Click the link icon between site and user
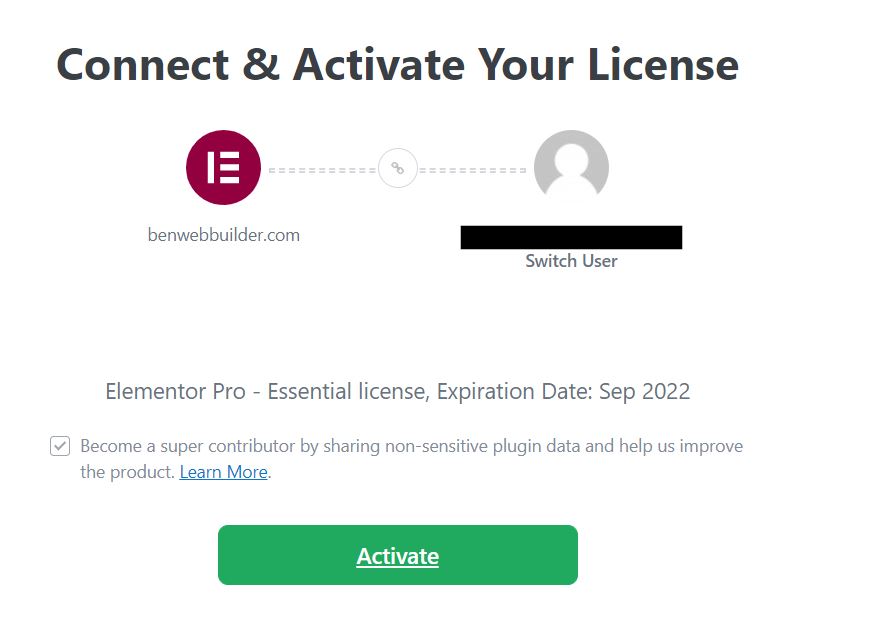The image size is (879, 637). coord(397,167)
